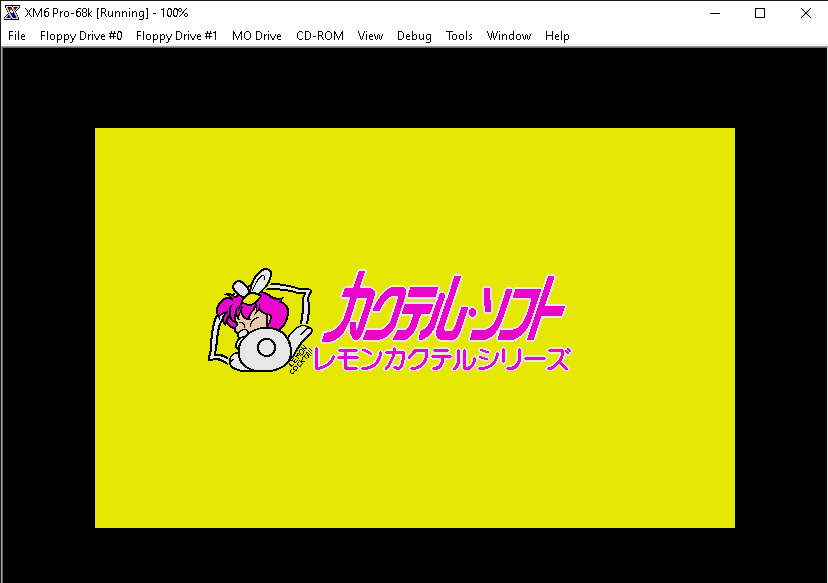Image resolution: width=828 pixels, height=583 pixels.
Task: Click the レモンカクテルシリーズ subtitle text
Action: click(443, 359)
